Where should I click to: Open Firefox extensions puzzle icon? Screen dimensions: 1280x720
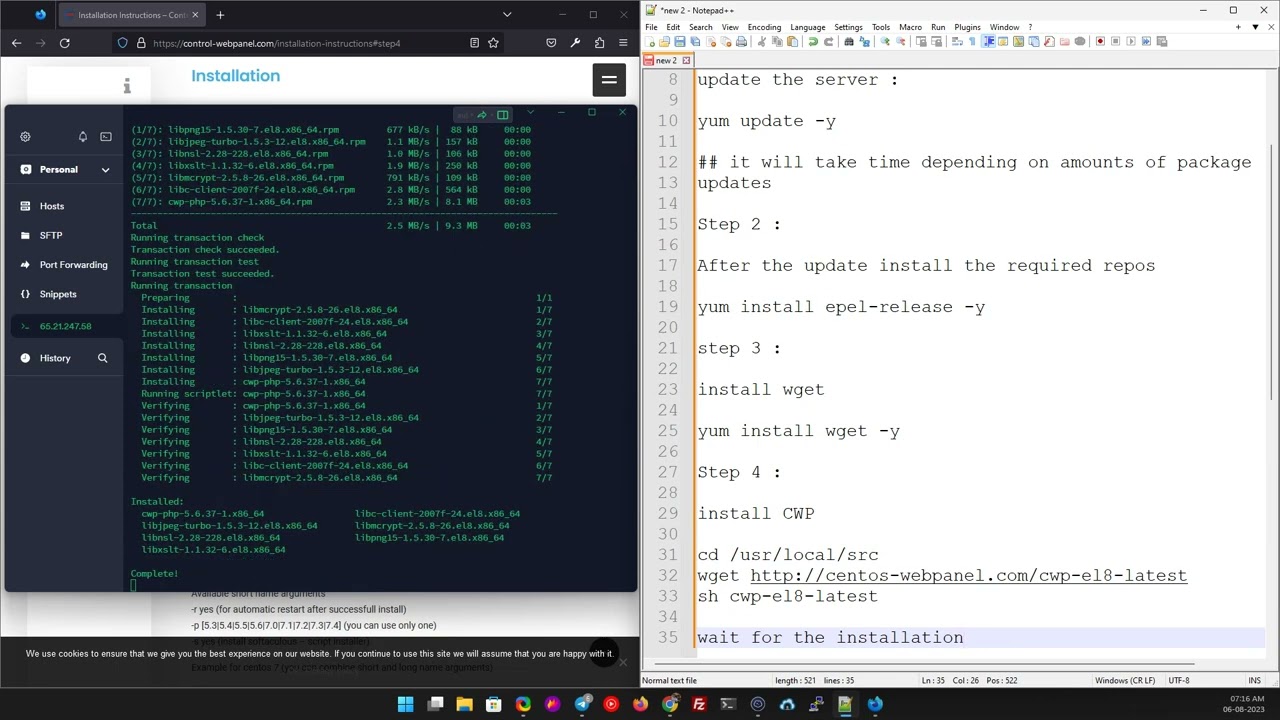pos(599,43)
